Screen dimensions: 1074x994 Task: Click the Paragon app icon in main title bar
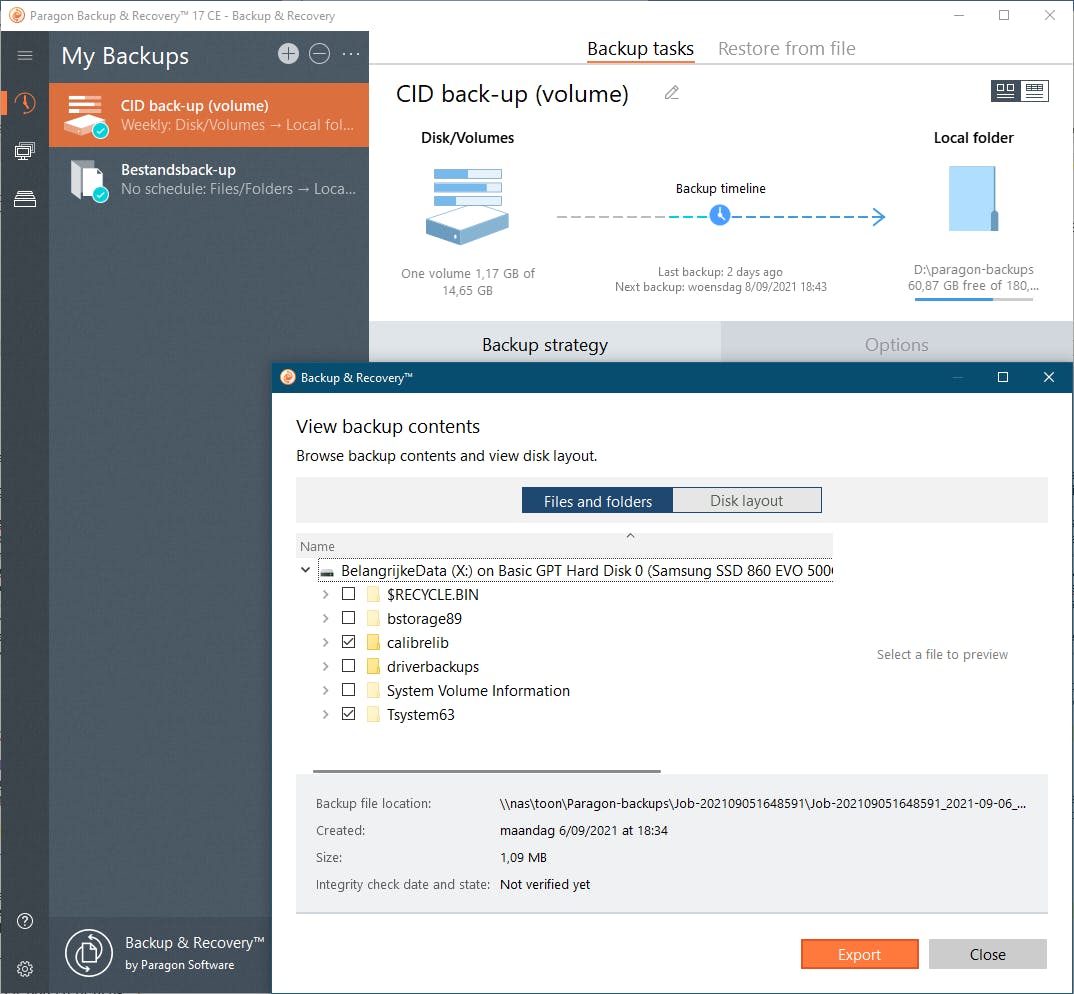coord(16,15)
